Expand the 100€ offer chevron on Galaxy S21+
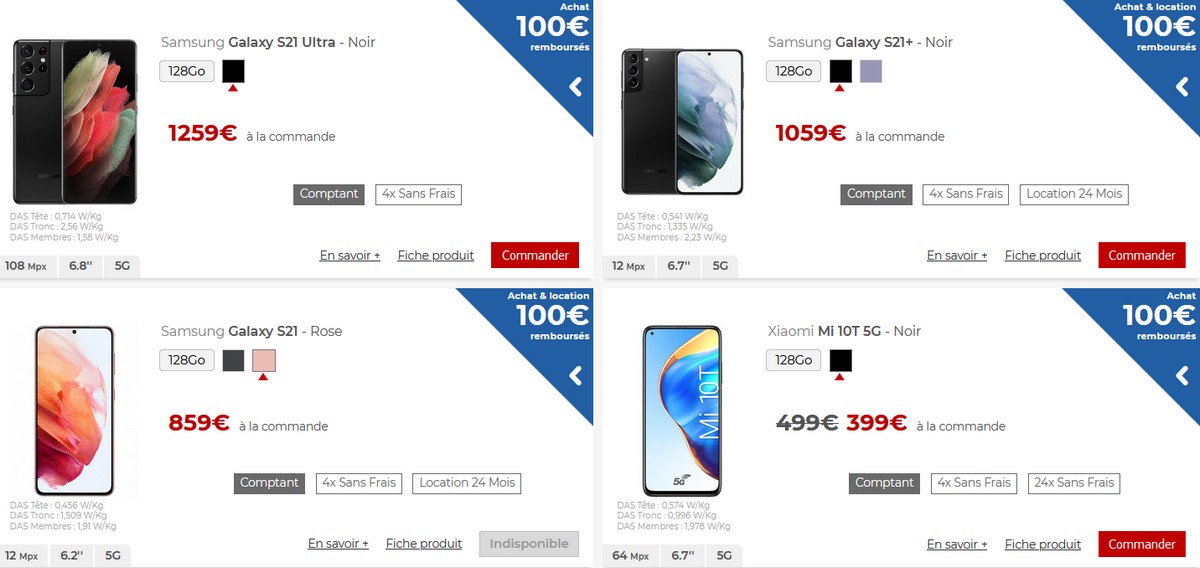 pyautogui.click(x=1182, y=87)
